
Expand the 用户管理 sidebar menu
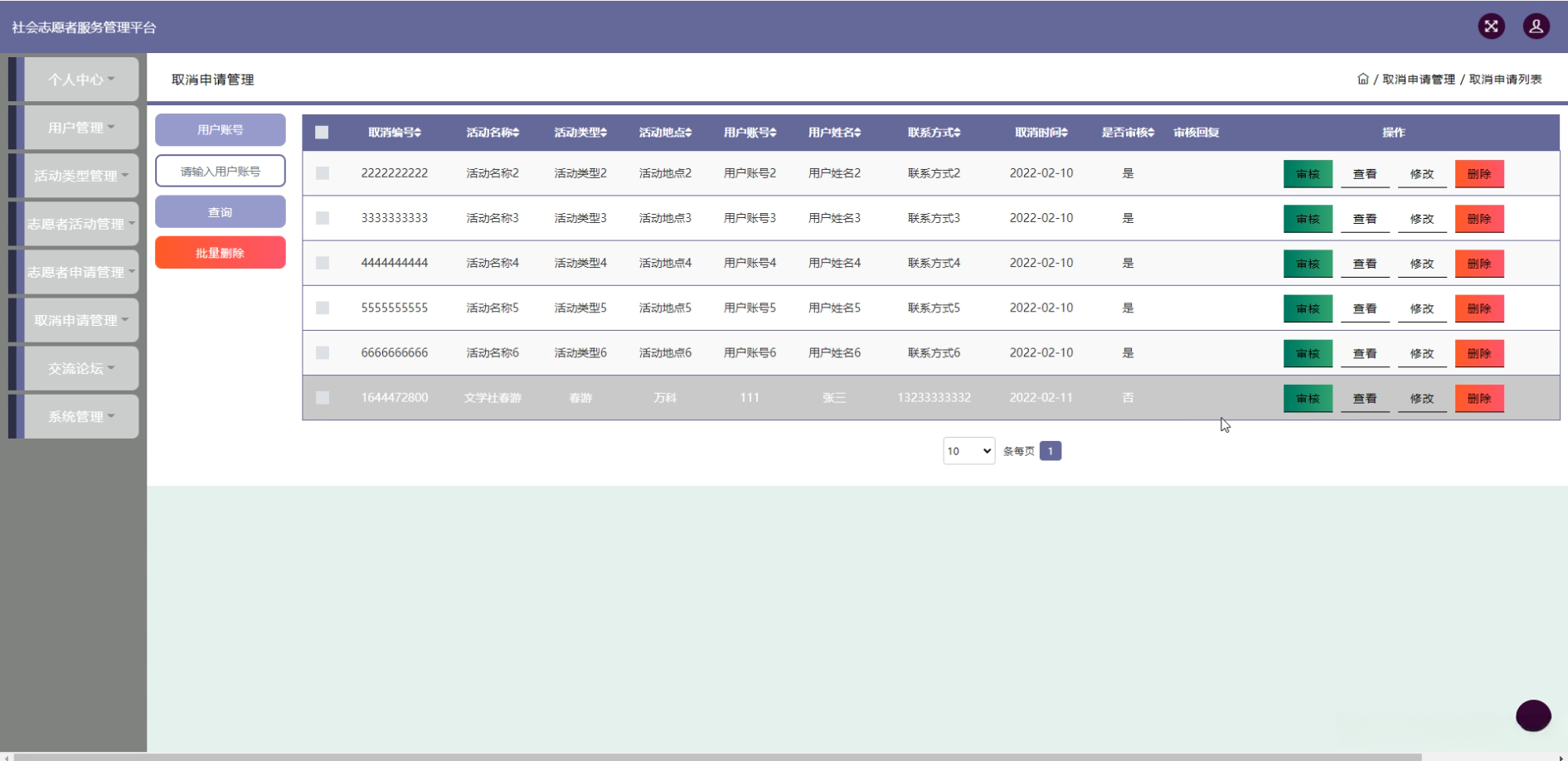81,128
